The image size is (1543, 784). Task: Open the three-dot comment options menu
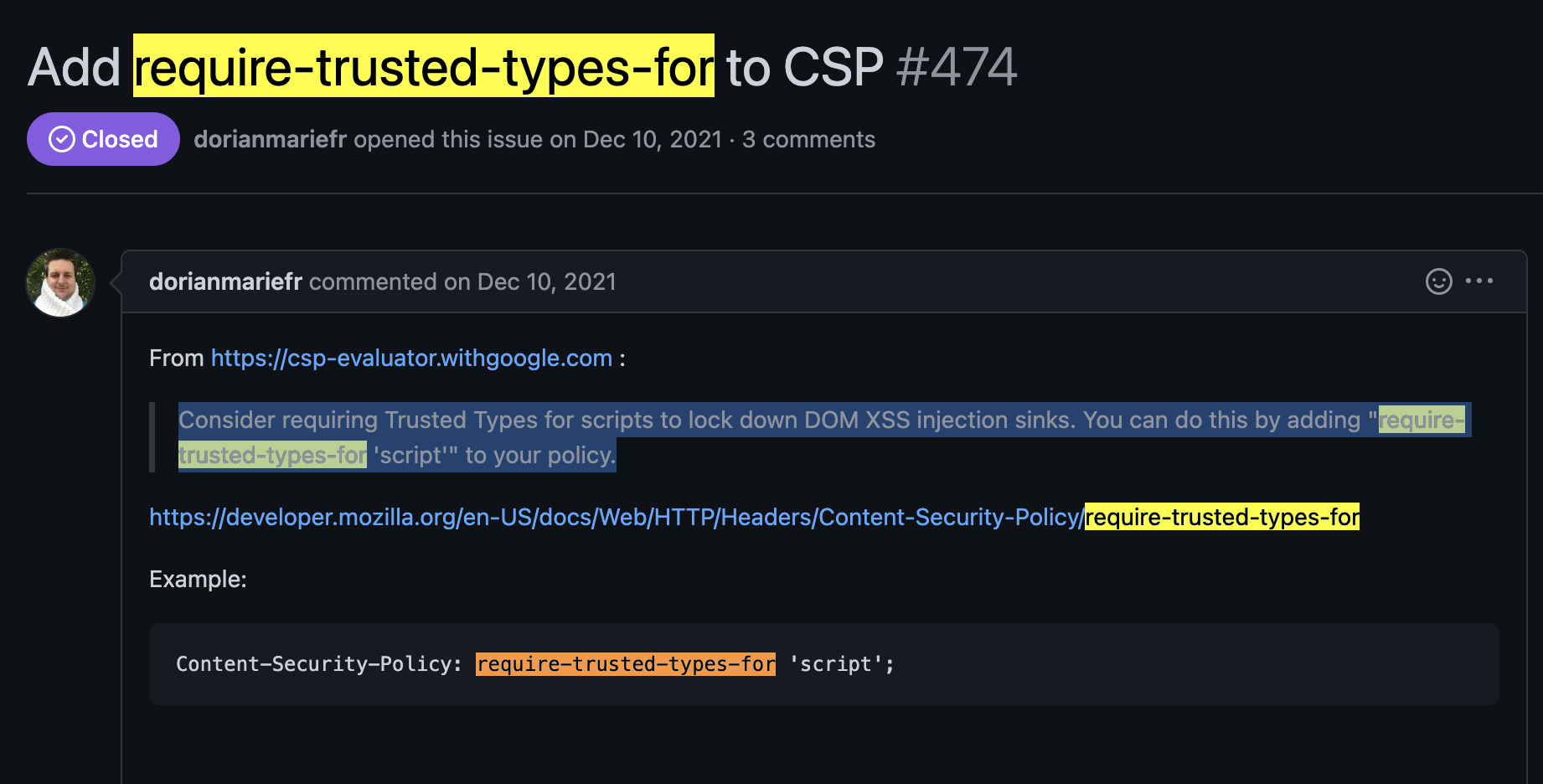(1478, 281)
